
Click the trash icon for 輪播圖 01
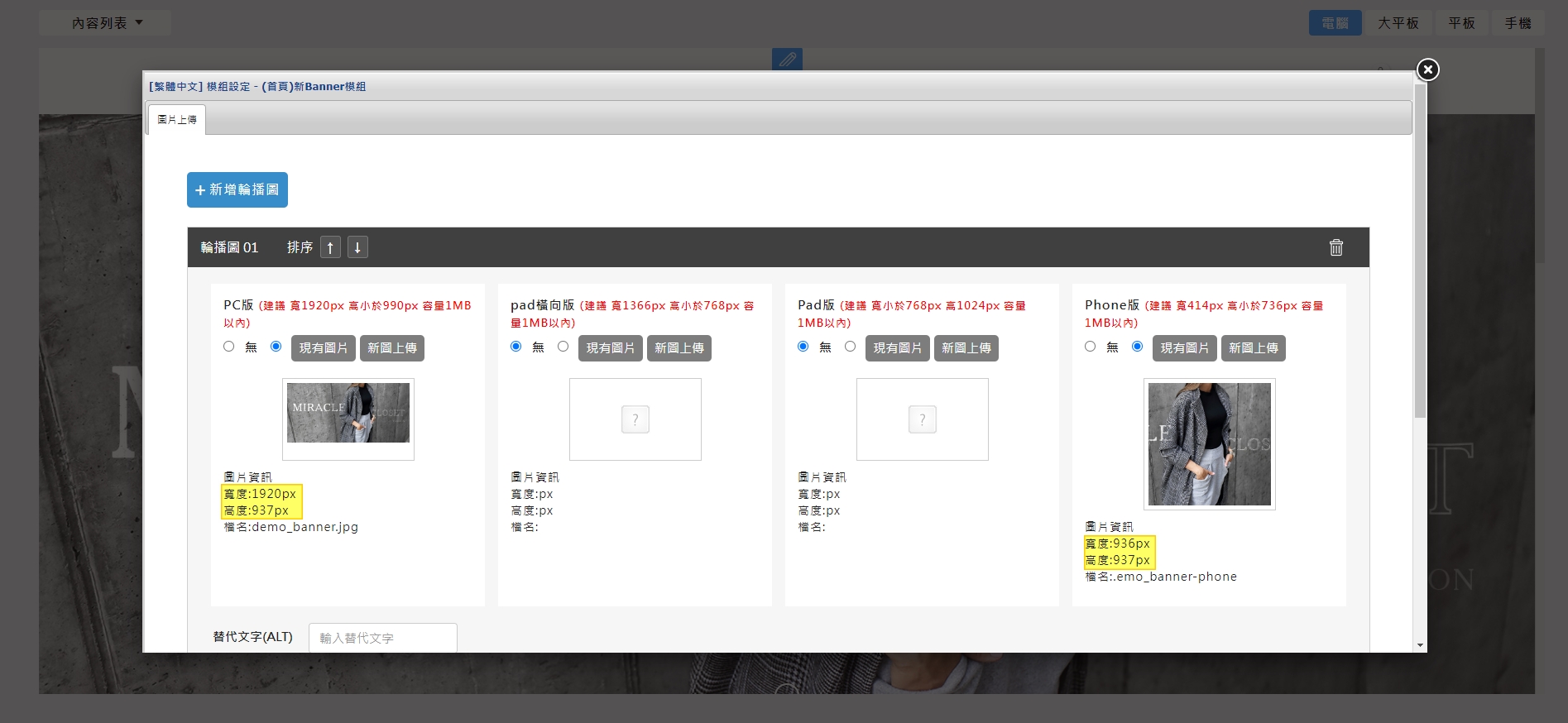coord(1335,247)
